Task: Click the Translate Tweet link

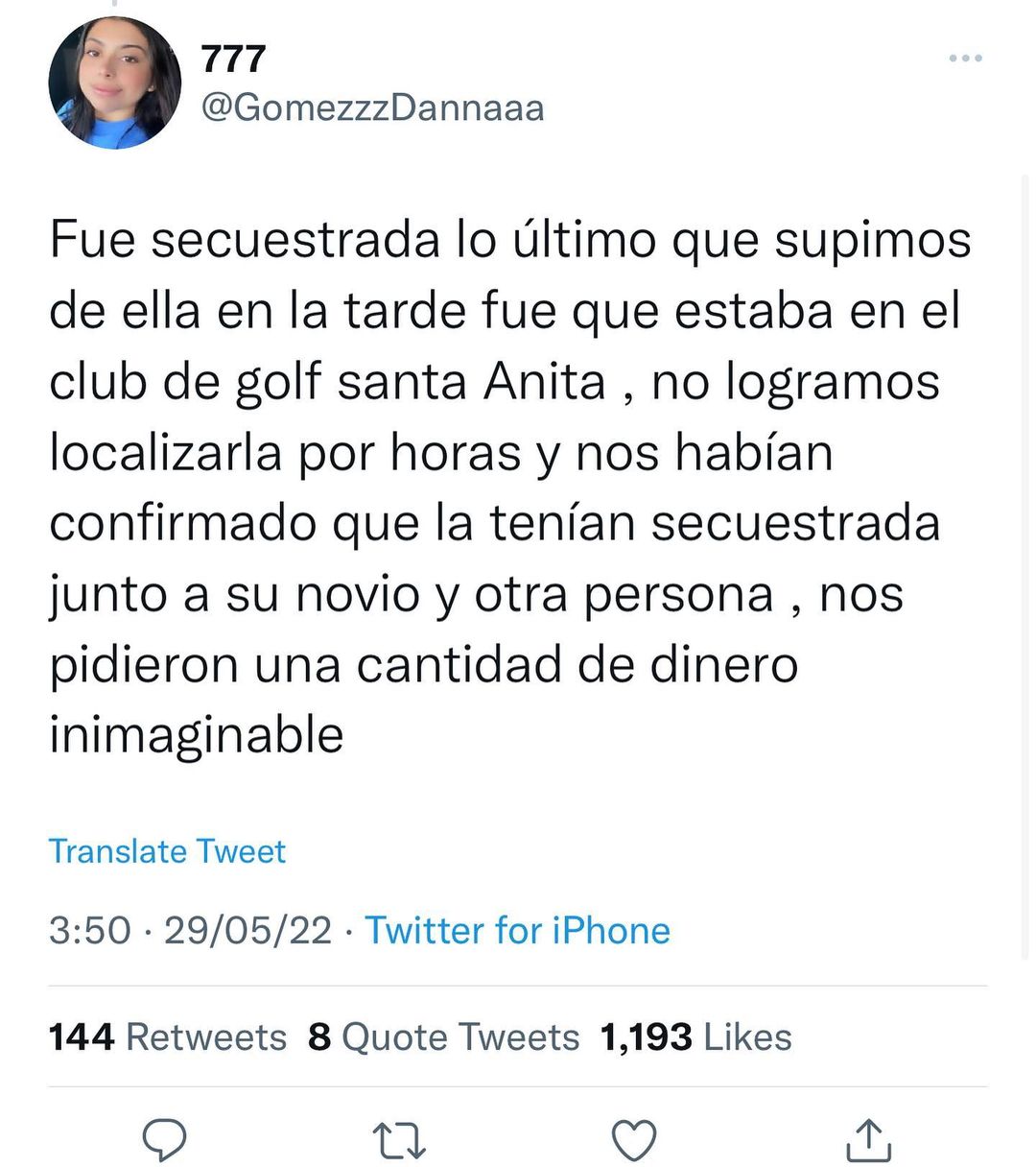Action: point(167,851)
